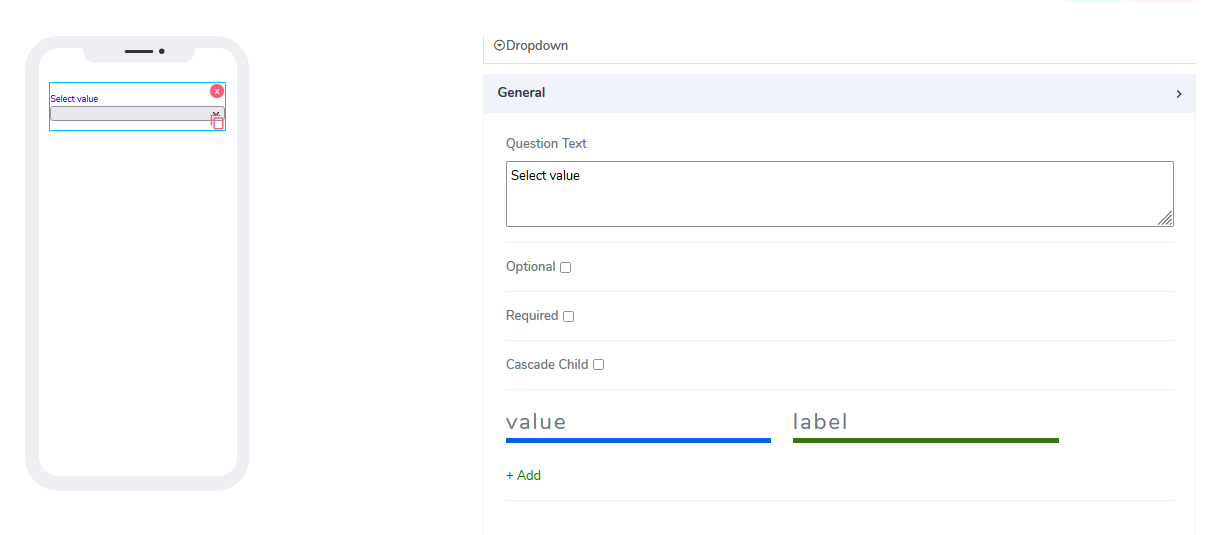Screen dimensions: 1214x535
Task: Click the blue bar under value
Action: coord(638,440)
